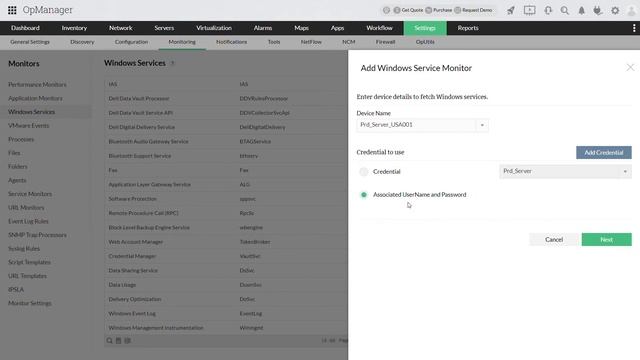Open the apps grid launcher icon
640x360 pixels.
[x=12, y=10]
